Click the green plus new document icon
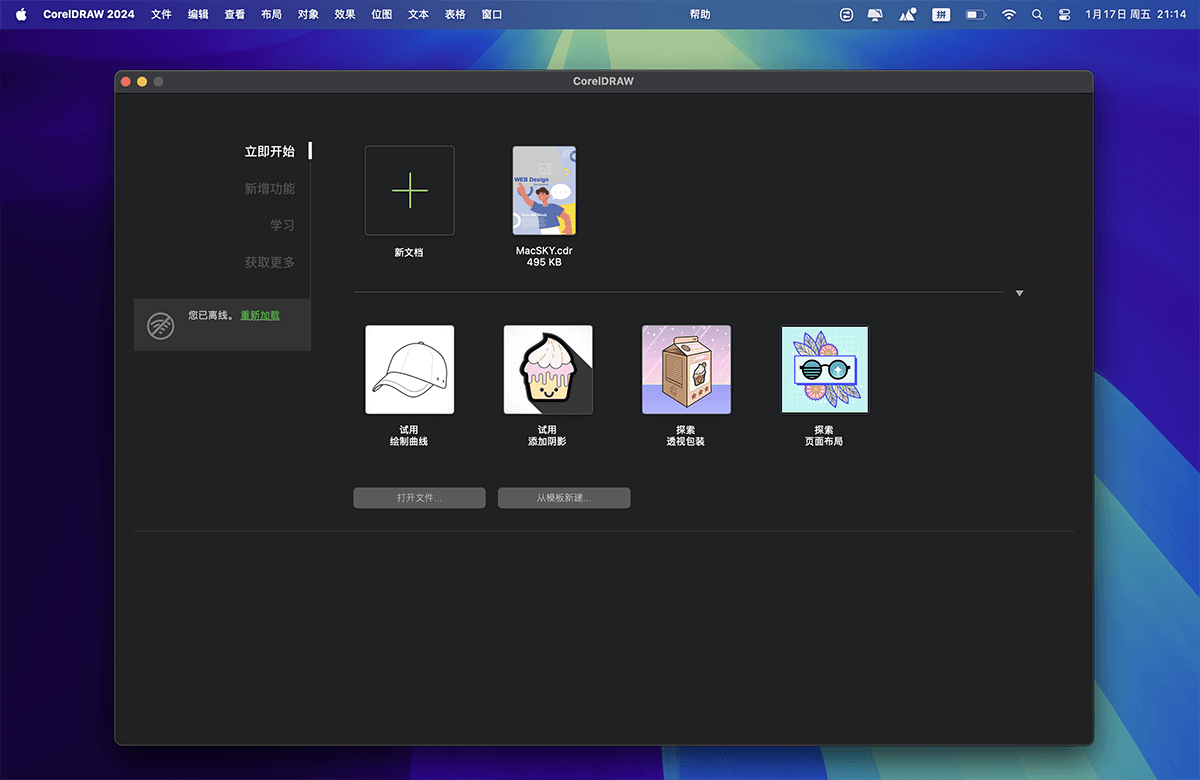Screen dimensions: 1200x780 (x=410, y=190)
